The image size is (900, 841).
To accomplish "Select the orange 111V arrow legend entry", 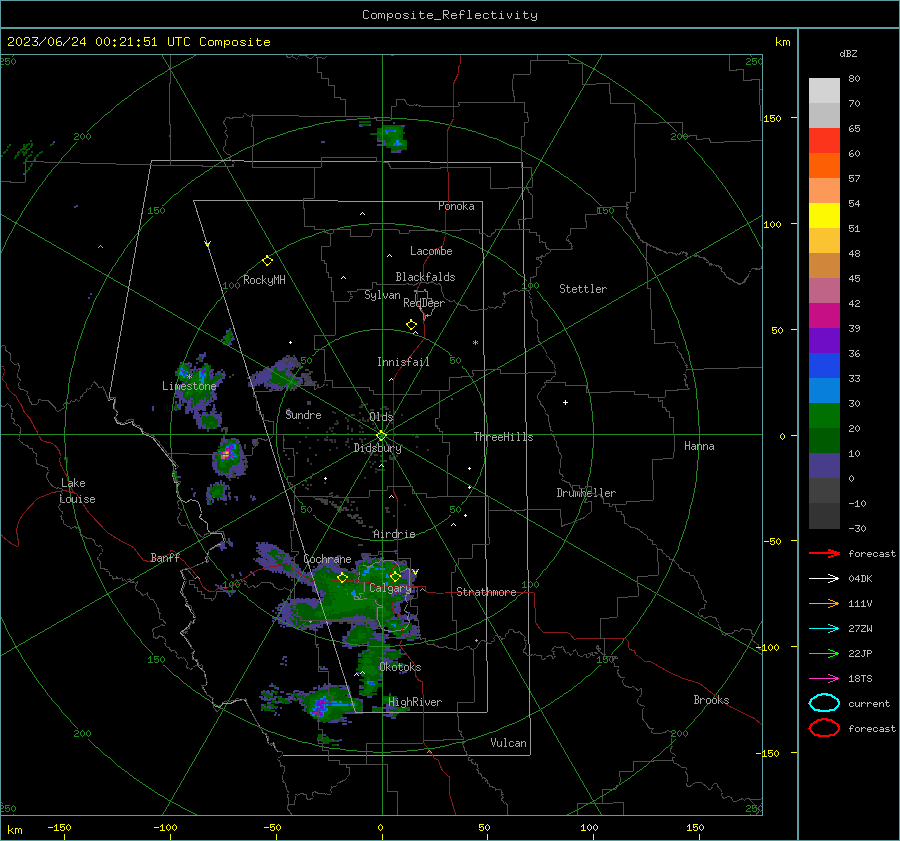I will pyautogui.click(x=824, y=603).
